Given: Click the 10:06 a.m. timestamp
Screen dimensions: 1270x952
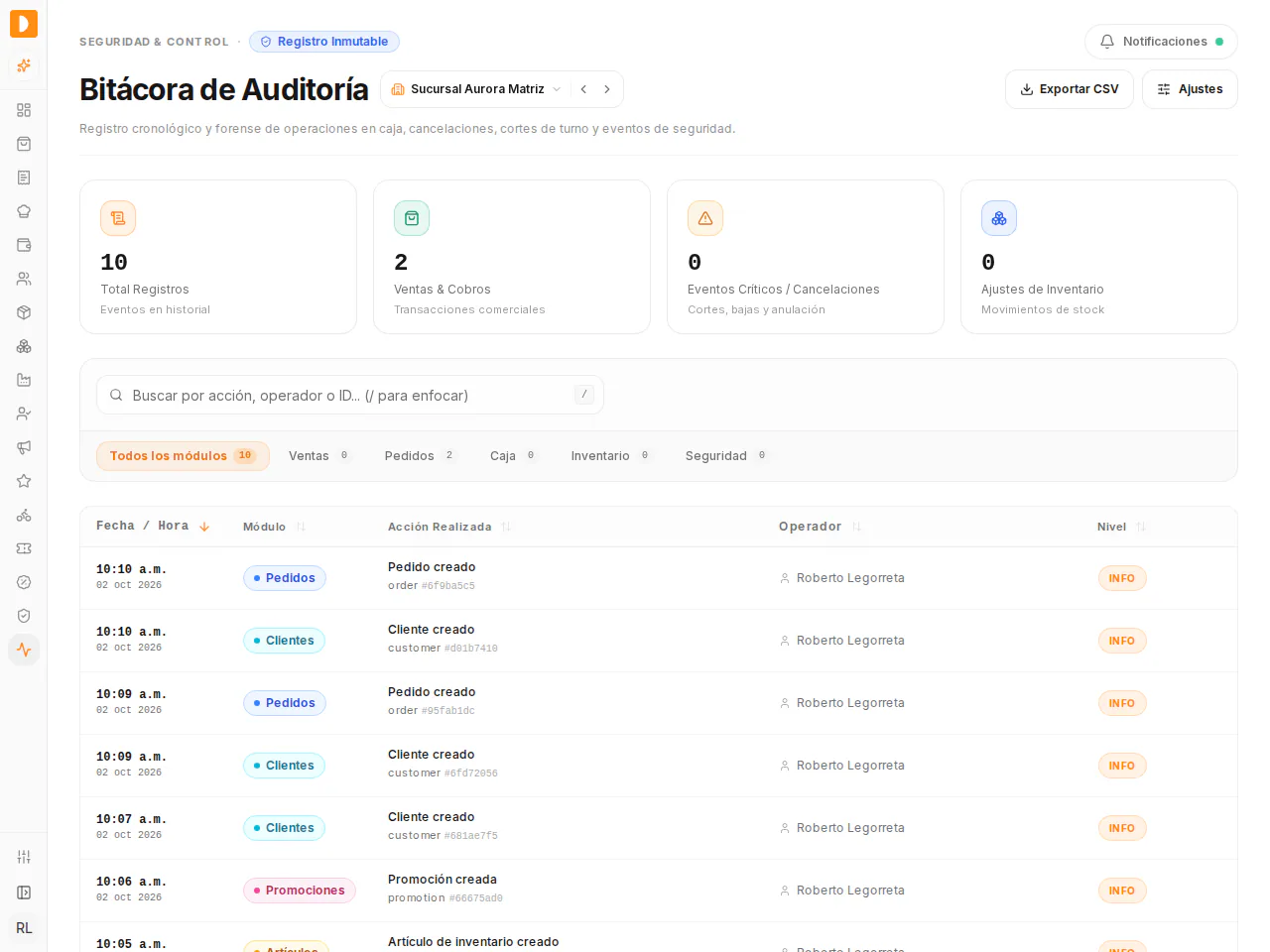Looking at the screenshot, I should pyautogui.click(x=131, y=882).
